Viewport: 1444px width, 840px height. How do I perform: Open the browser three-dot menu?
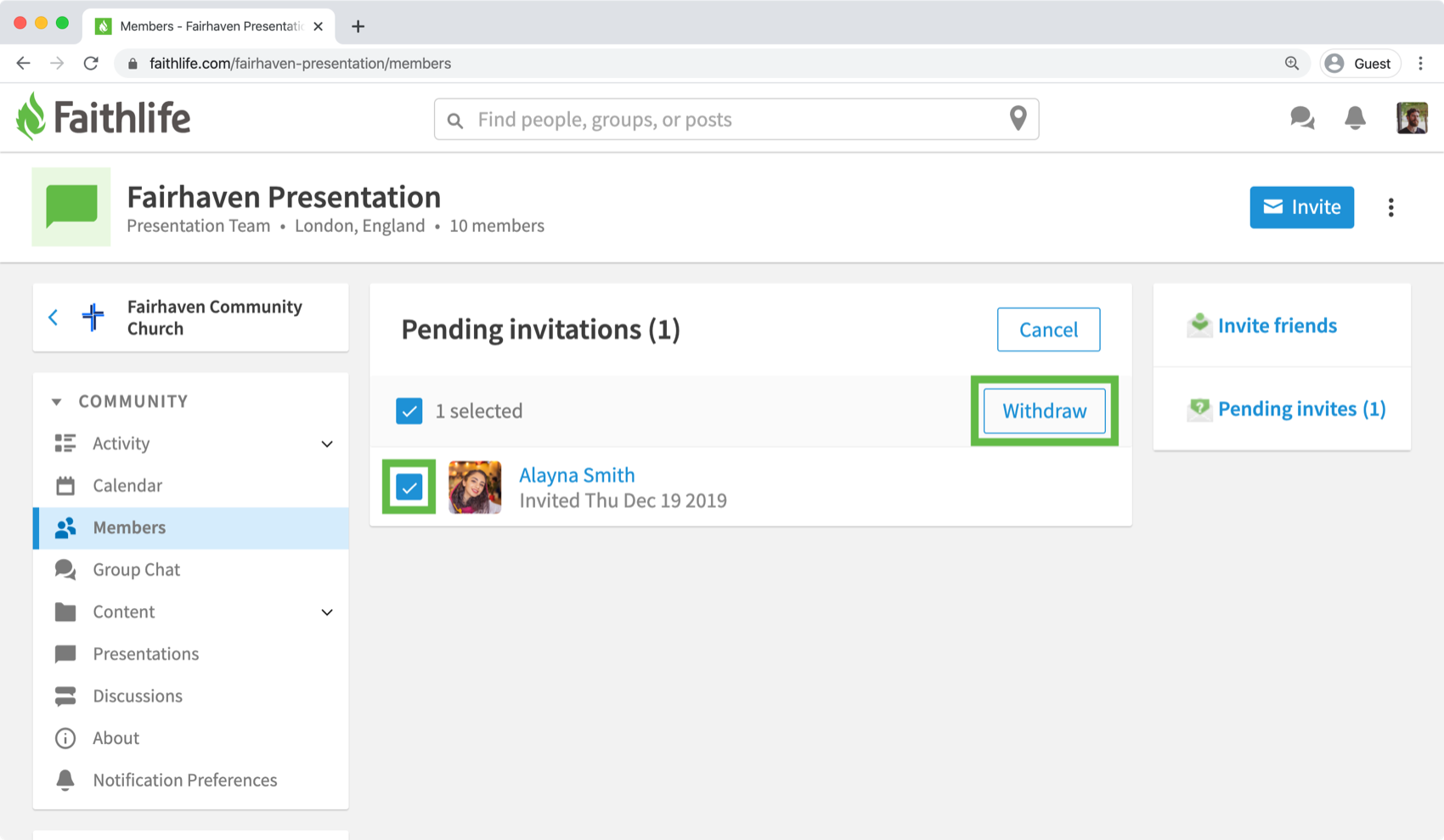click(x=1420, y=64)
